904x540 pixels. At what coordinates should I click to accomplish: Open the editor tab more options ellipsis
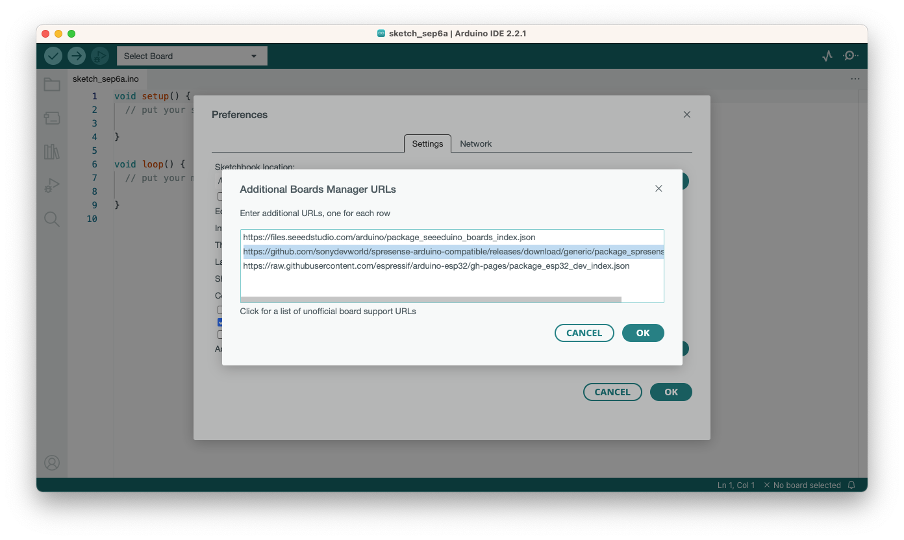[855, 79]
